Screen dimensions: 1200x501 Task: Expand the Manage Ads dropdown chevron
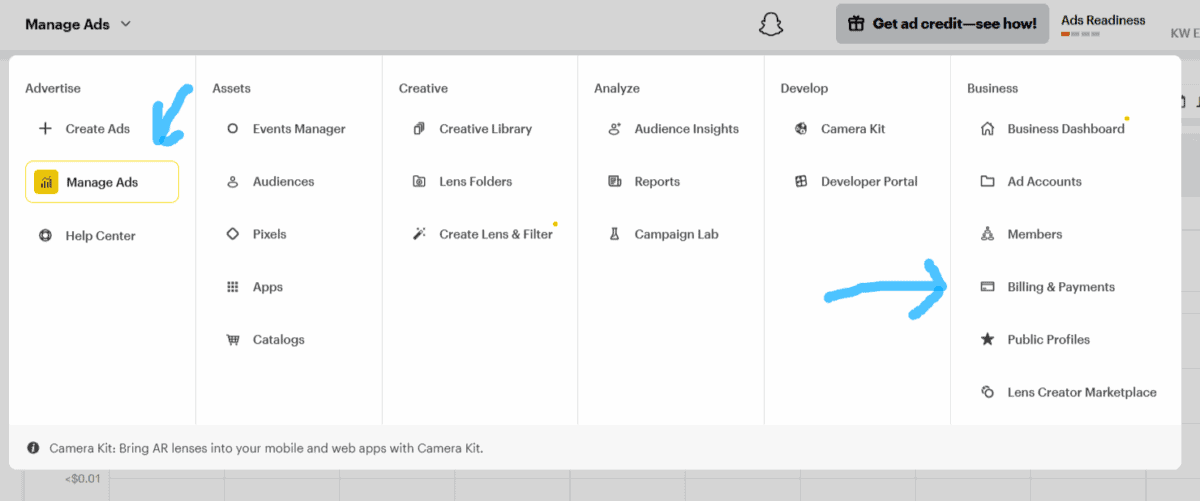tap(125, 24)
